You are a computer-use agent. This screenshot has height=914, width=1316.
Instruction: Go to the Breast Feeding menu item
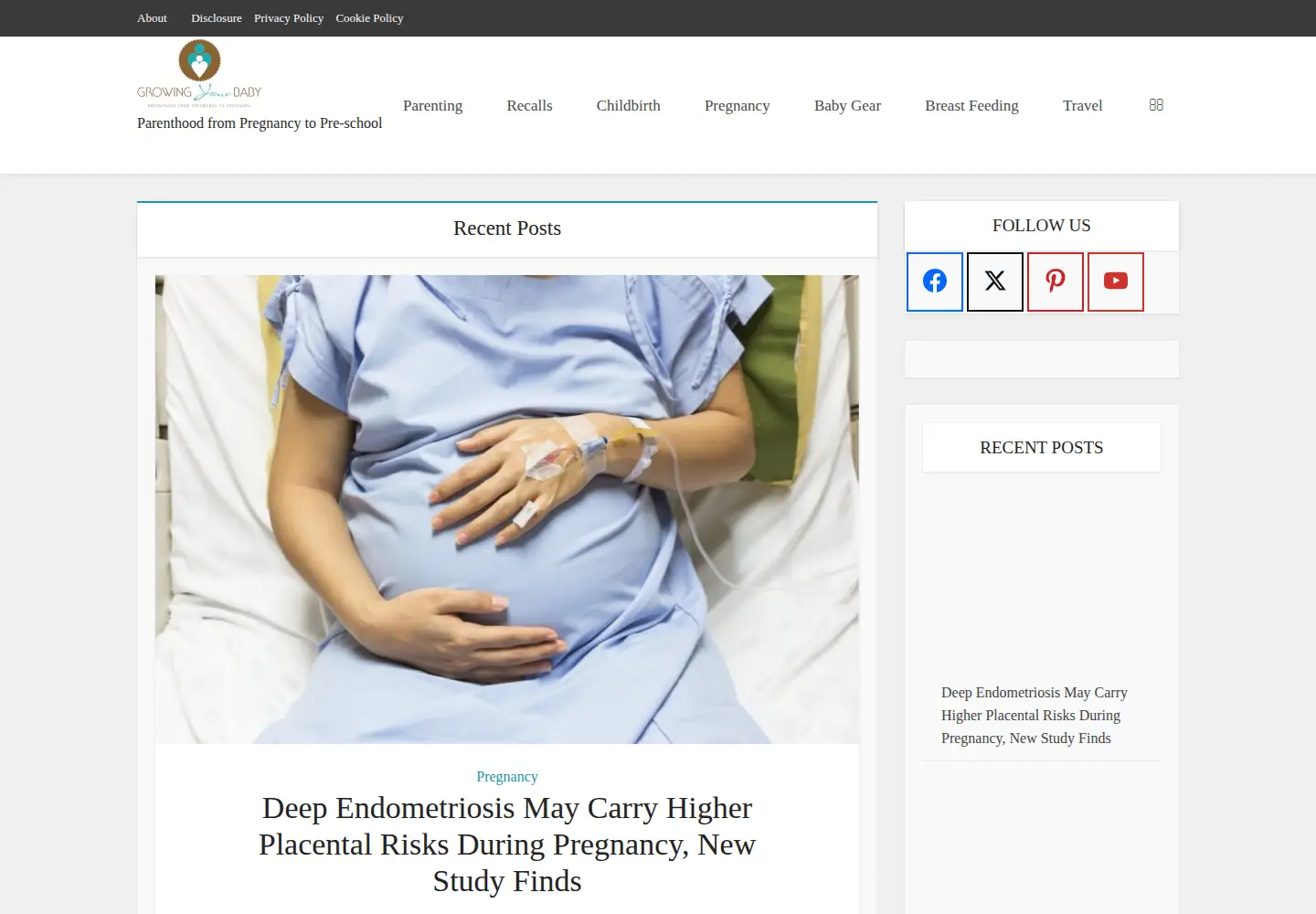(971, 106)
